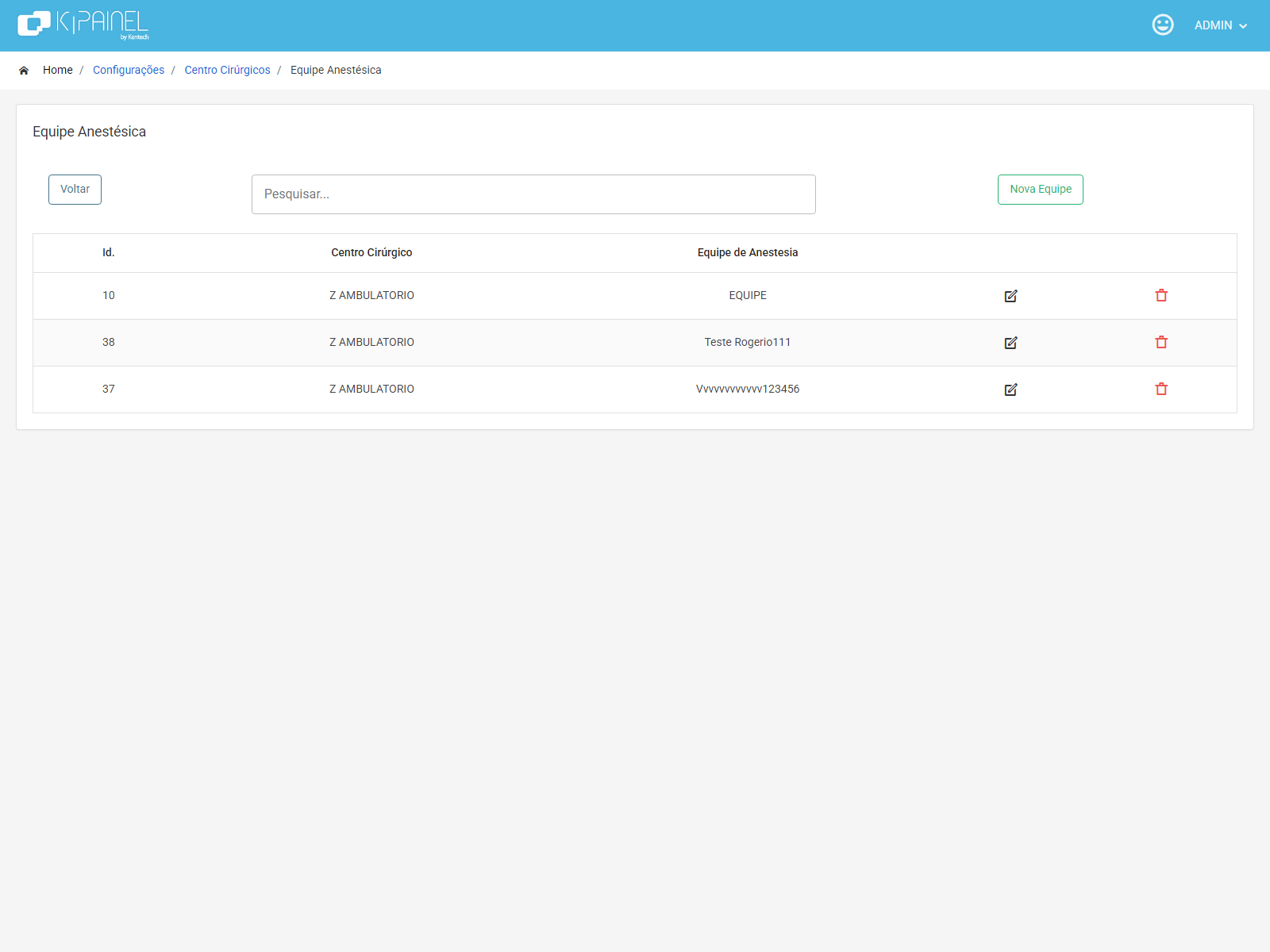1270x952 pixels.
Task: Open Centro Cirúrgicos breadcrumb link
Action: 228,70
